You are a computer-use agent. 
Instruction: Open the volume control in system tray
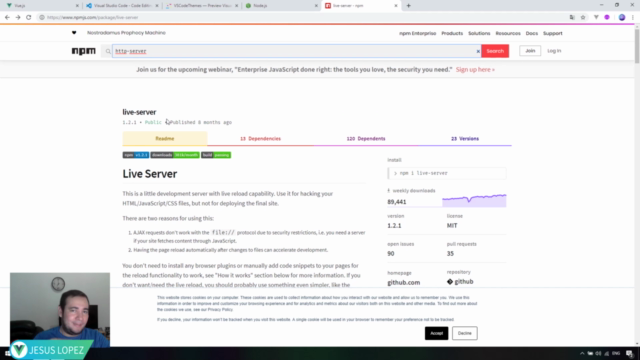pos(598,353)
